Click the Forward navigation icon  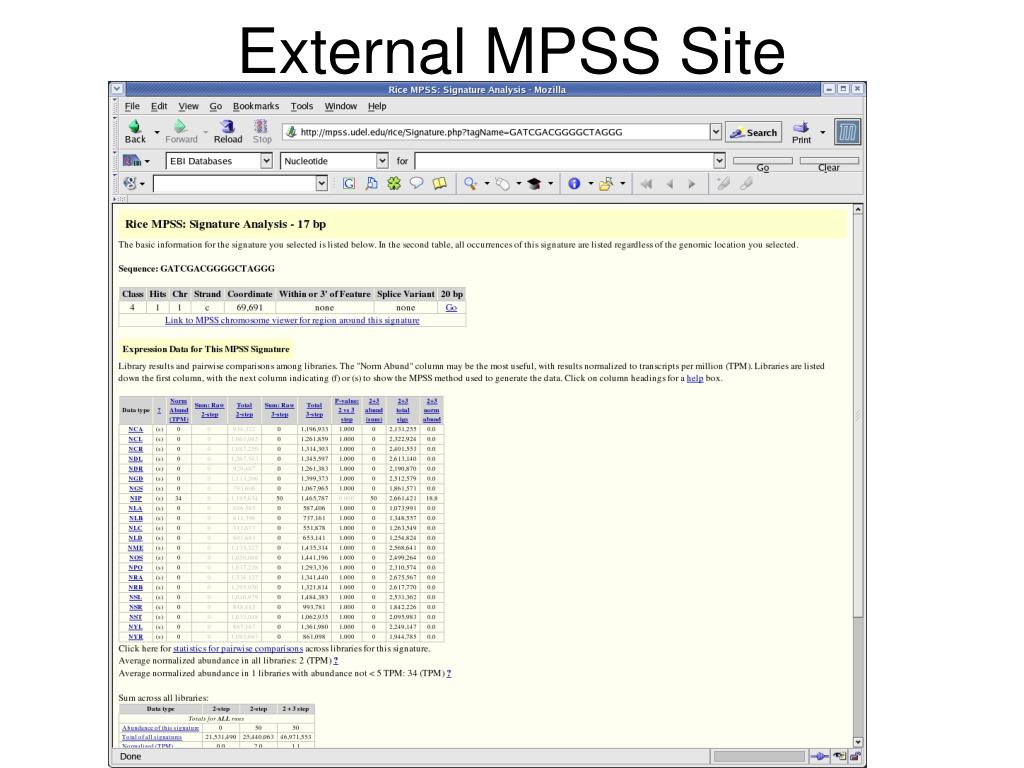180,126
